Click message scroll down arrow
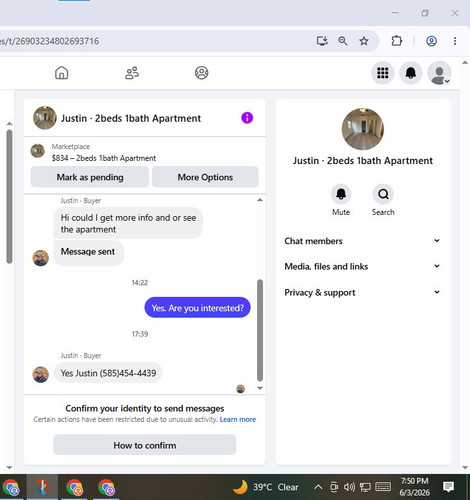The height and width of the screenshot is (500, 470). [260, 388]
